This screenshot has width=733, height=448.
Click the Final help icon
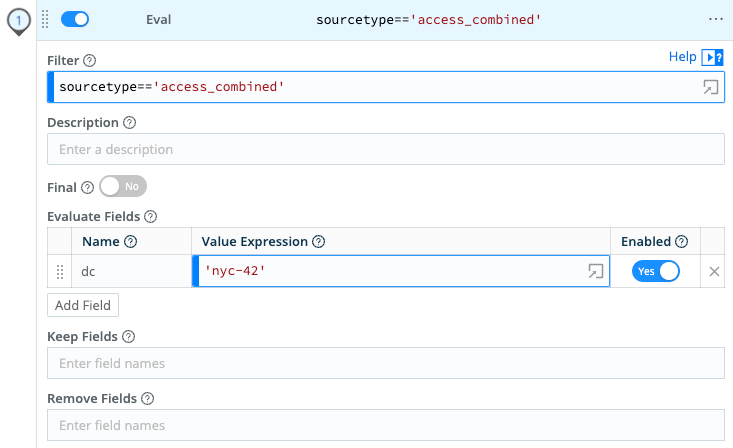[x=87, y=187]
